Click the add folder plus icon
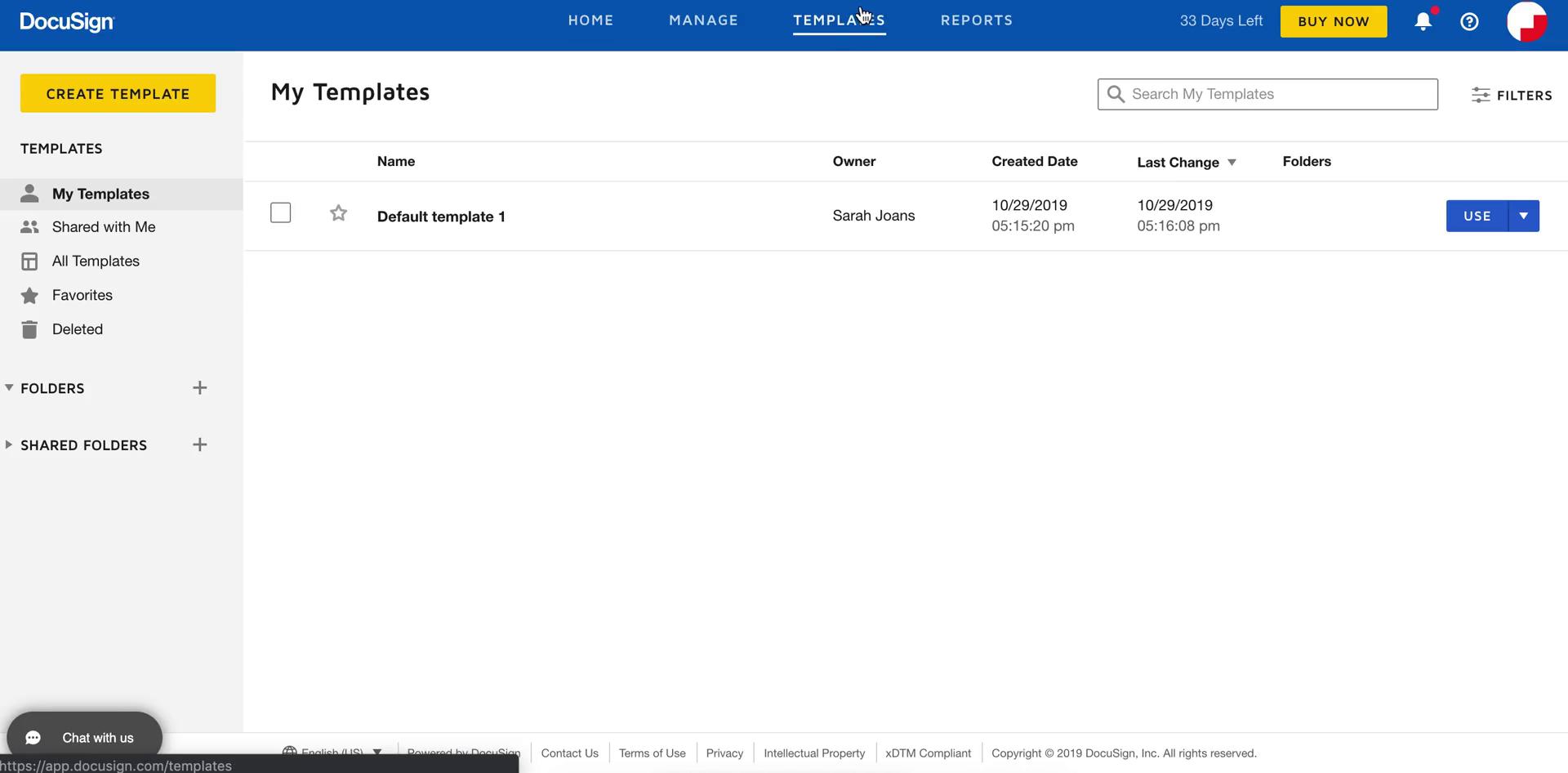Screen dimensions: 1568x773 coord(200,387)
